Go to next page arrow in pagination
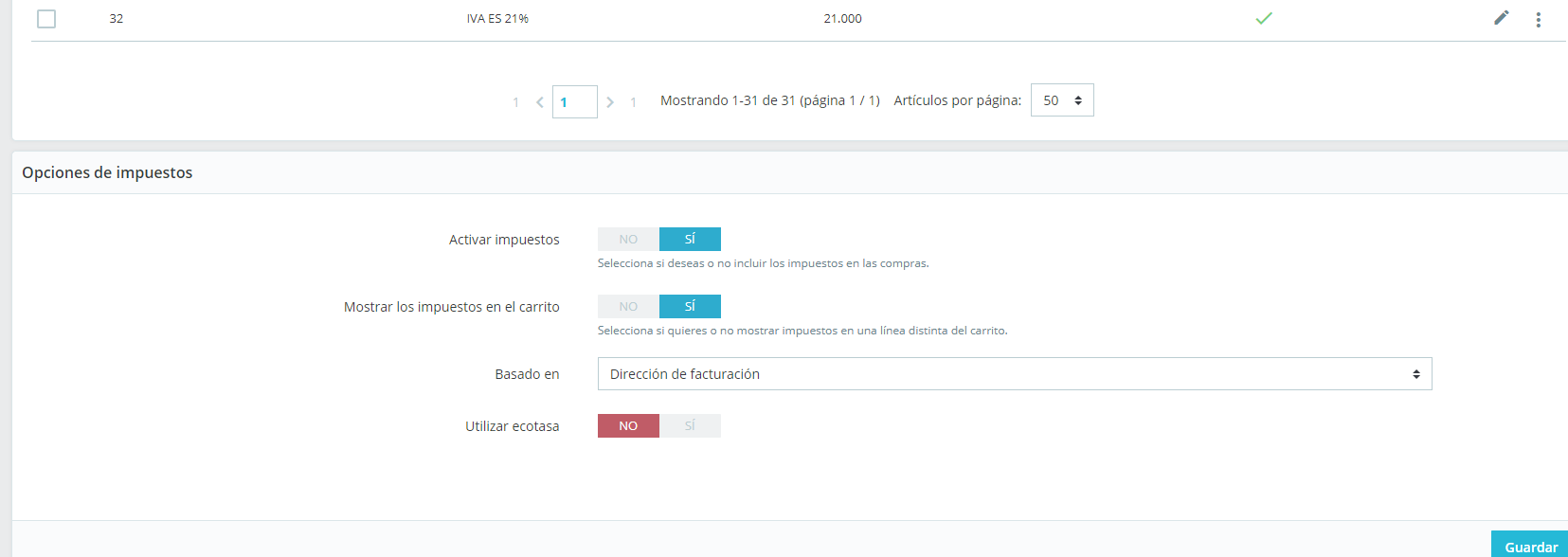 coord(610,102)
